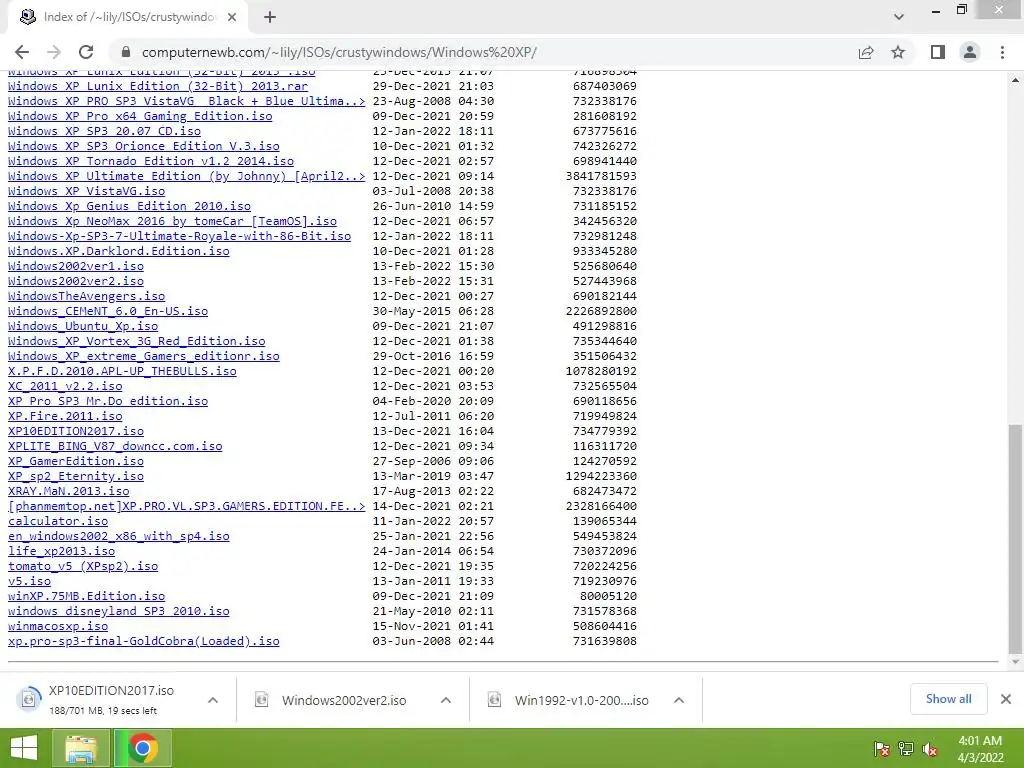View site information lock icon
Image resolution: width=1024 pixels, height=768 pixels.
(x=126, y=52)
